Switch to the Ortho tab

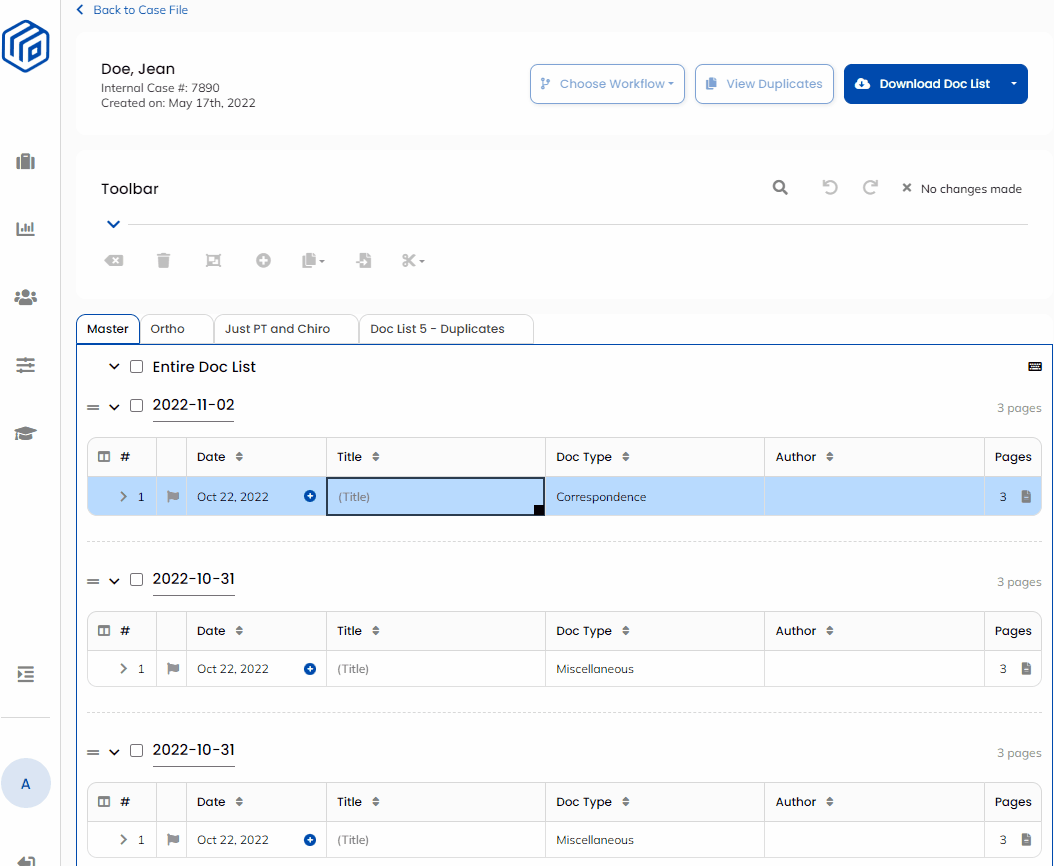(x=168, y=329)
